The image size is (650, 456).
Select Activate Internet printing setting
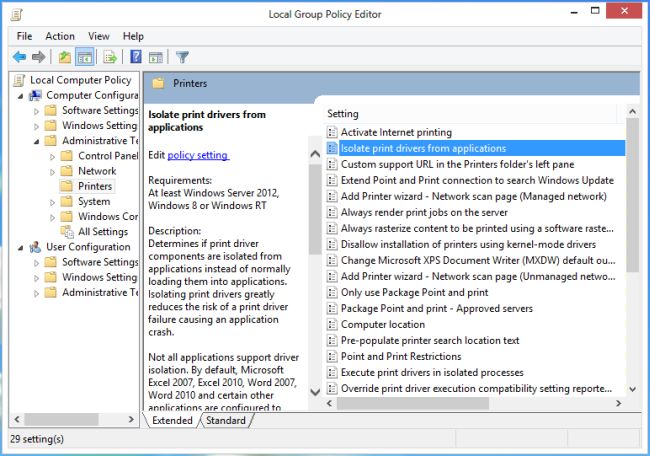(x=396, y=132)
